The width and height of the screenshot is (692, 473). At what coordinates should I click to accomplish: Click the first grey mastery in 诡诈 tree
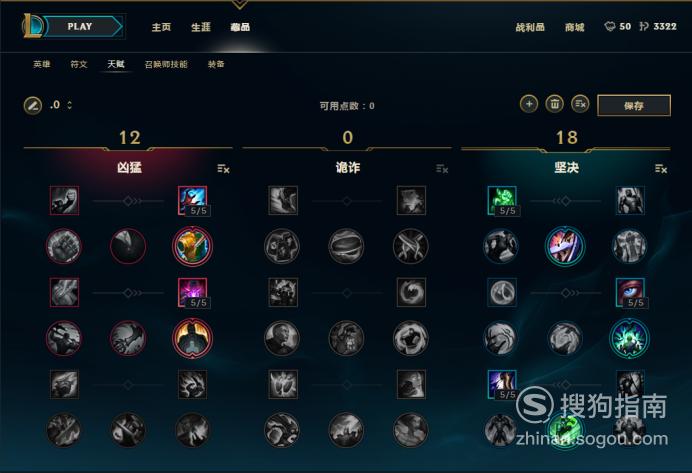[283, 201]
